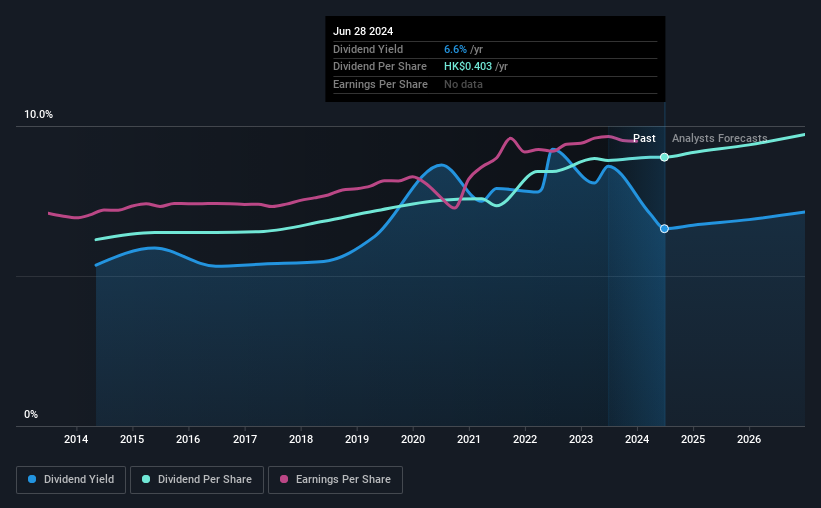Click the 2020 x-axis label
Image resolution: width=821 pixels, height=508 pixels.
click(x=413, y=439)
